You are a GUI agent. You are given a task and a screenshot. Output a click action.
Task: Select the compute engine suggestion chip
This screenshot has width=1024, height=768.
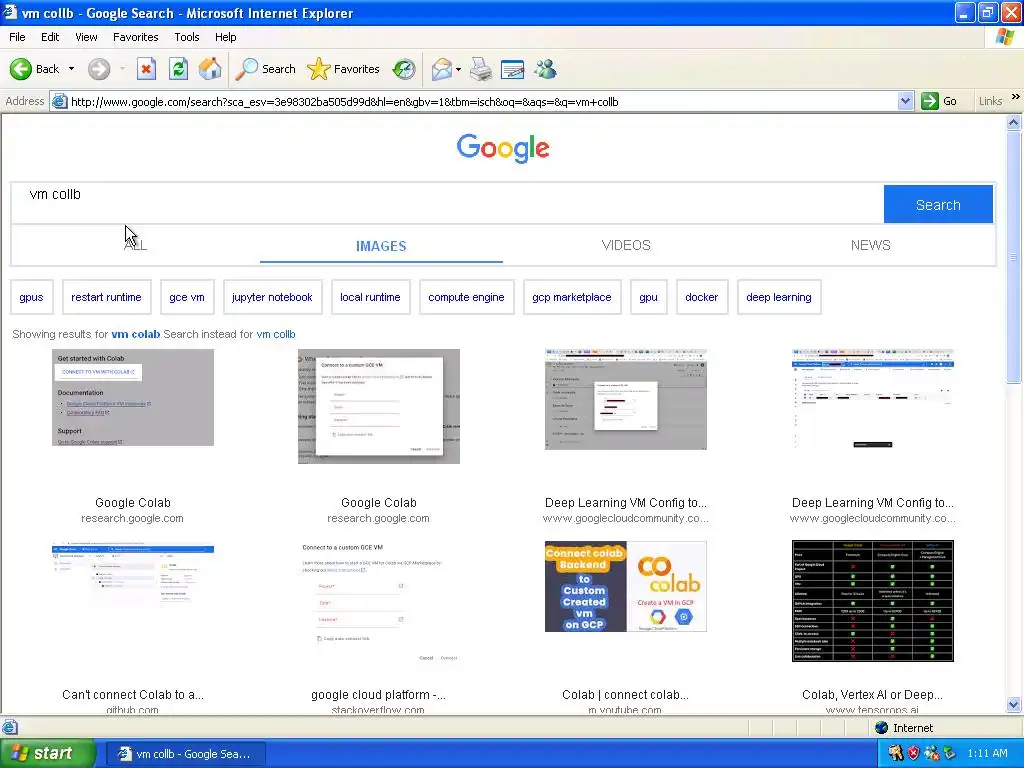[x=466, y=297]
